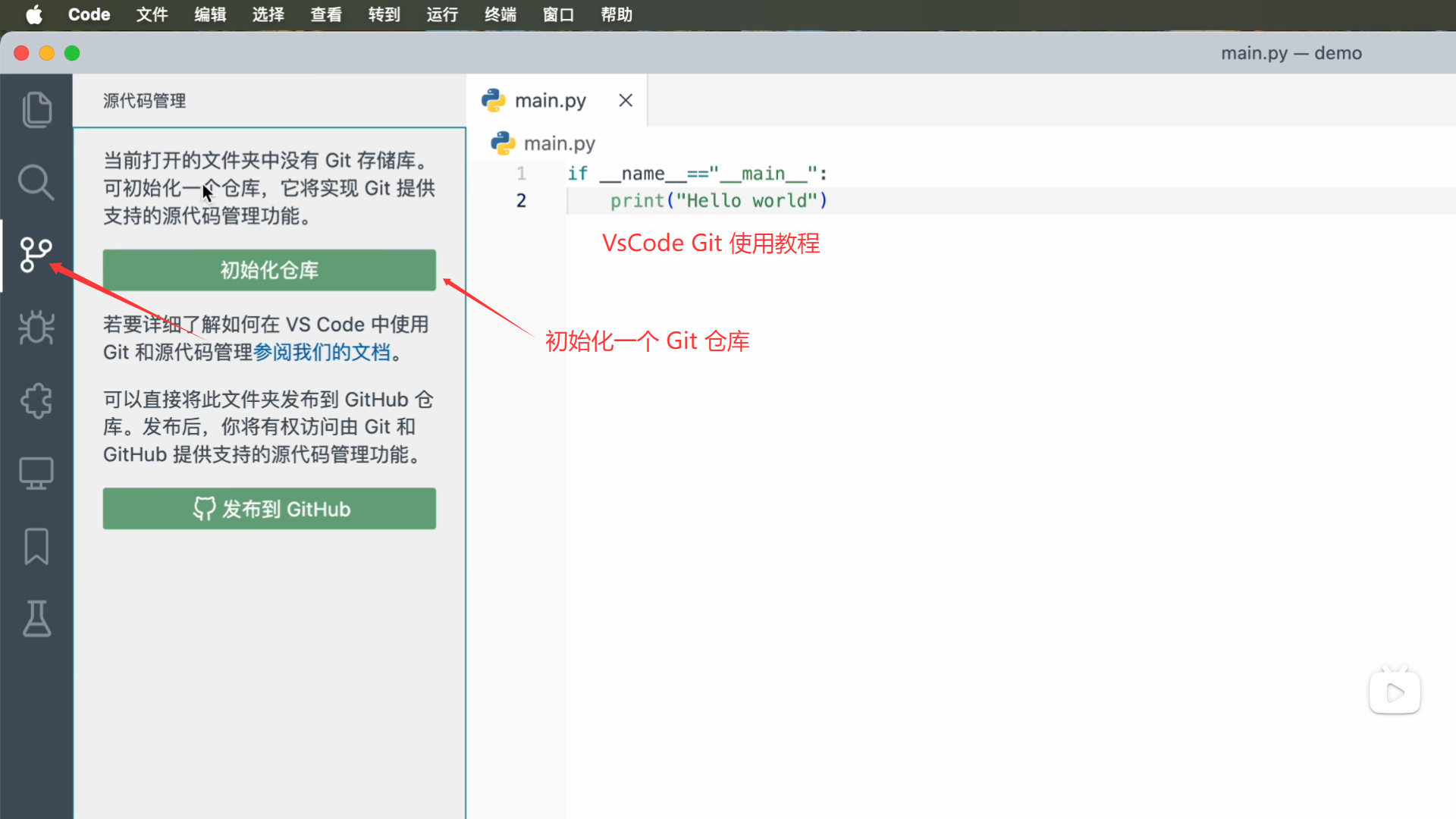Open the 查看 menu
This screenshot has height=819, width=1456.
[326, 14]
